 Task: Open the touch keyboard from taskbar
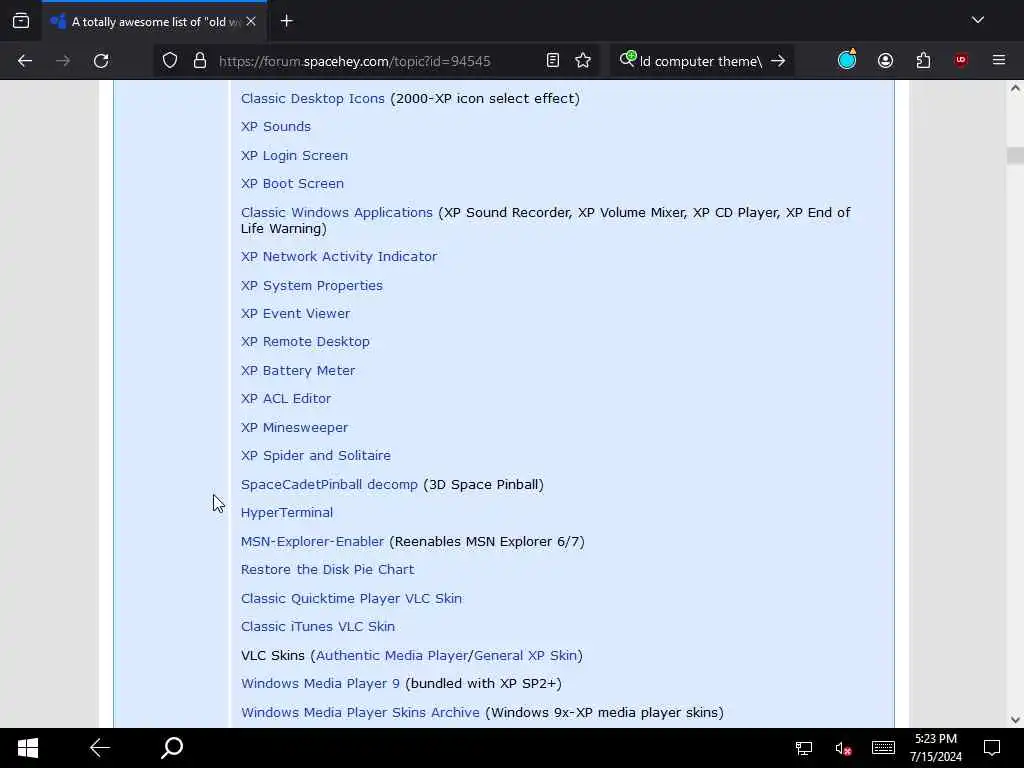[883, 748]
